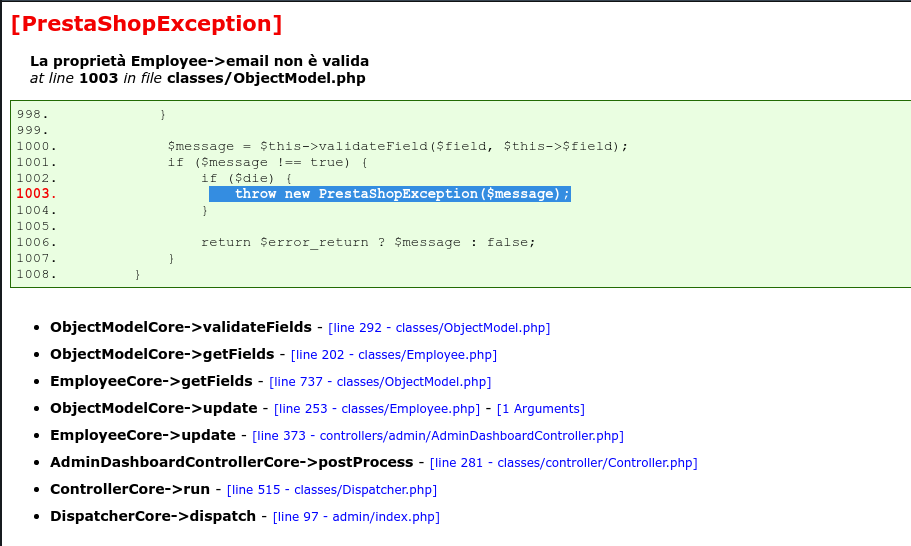
Task: Click 'ObjectModelCore->validateFields' trace entry
Action: [x=181, y=327]
